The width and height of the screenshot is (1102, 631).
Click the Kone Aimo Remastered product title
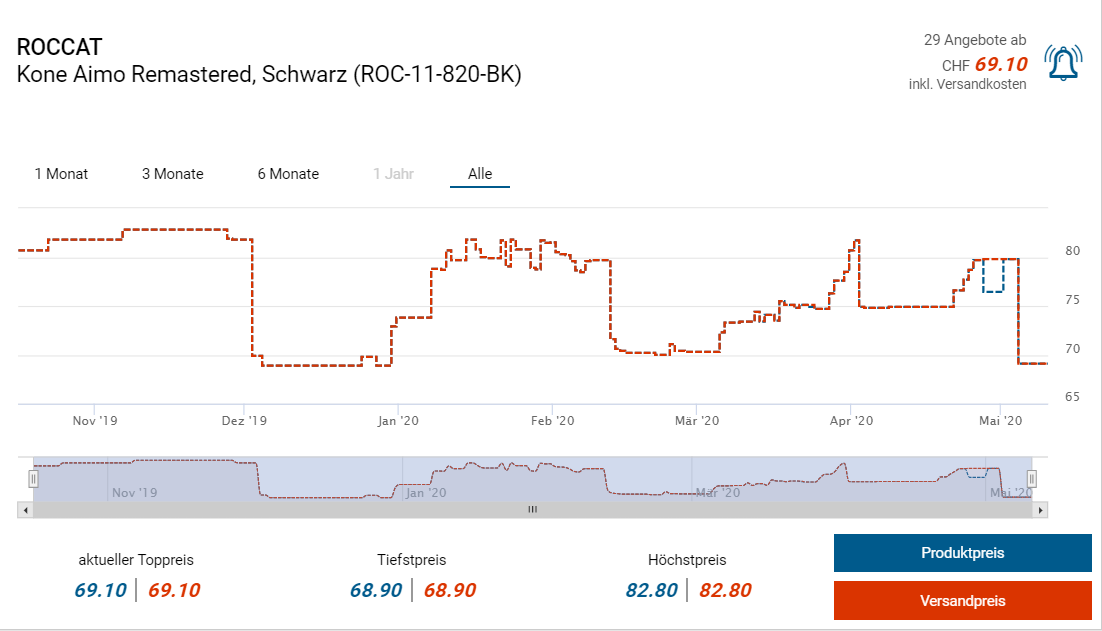pyautogui.click(x=269, y=75)
